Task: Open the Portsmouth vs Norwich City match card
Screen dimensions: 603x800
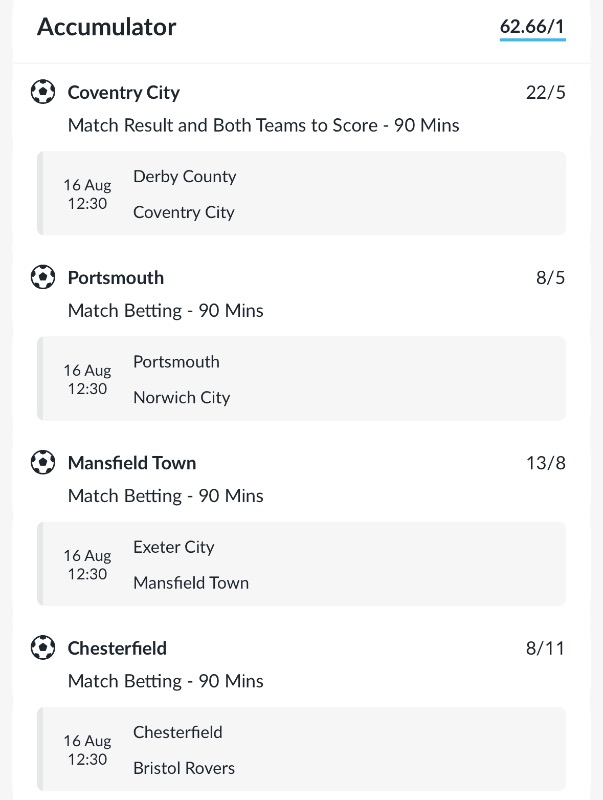Action: click(301, 379)
